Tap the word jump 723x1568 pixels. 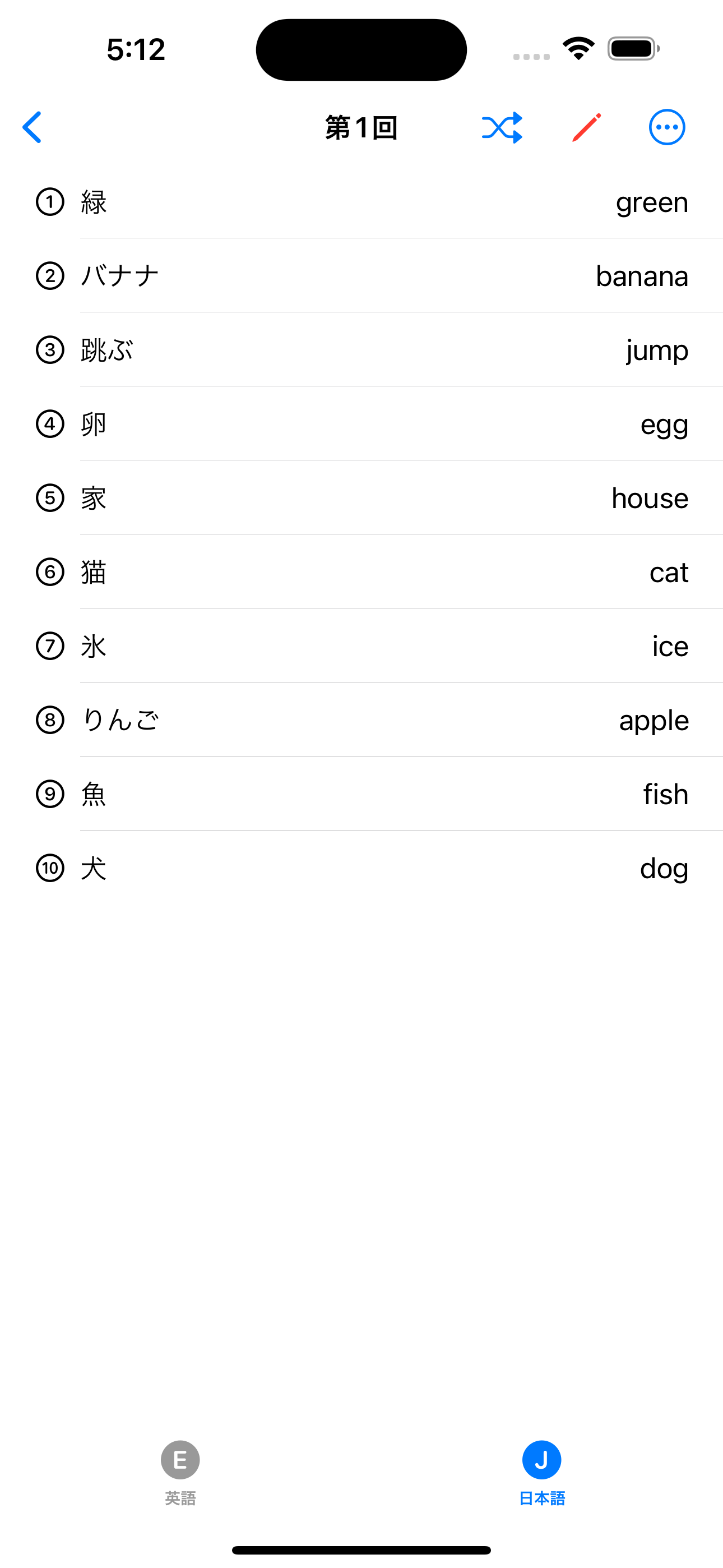point(657,351)
